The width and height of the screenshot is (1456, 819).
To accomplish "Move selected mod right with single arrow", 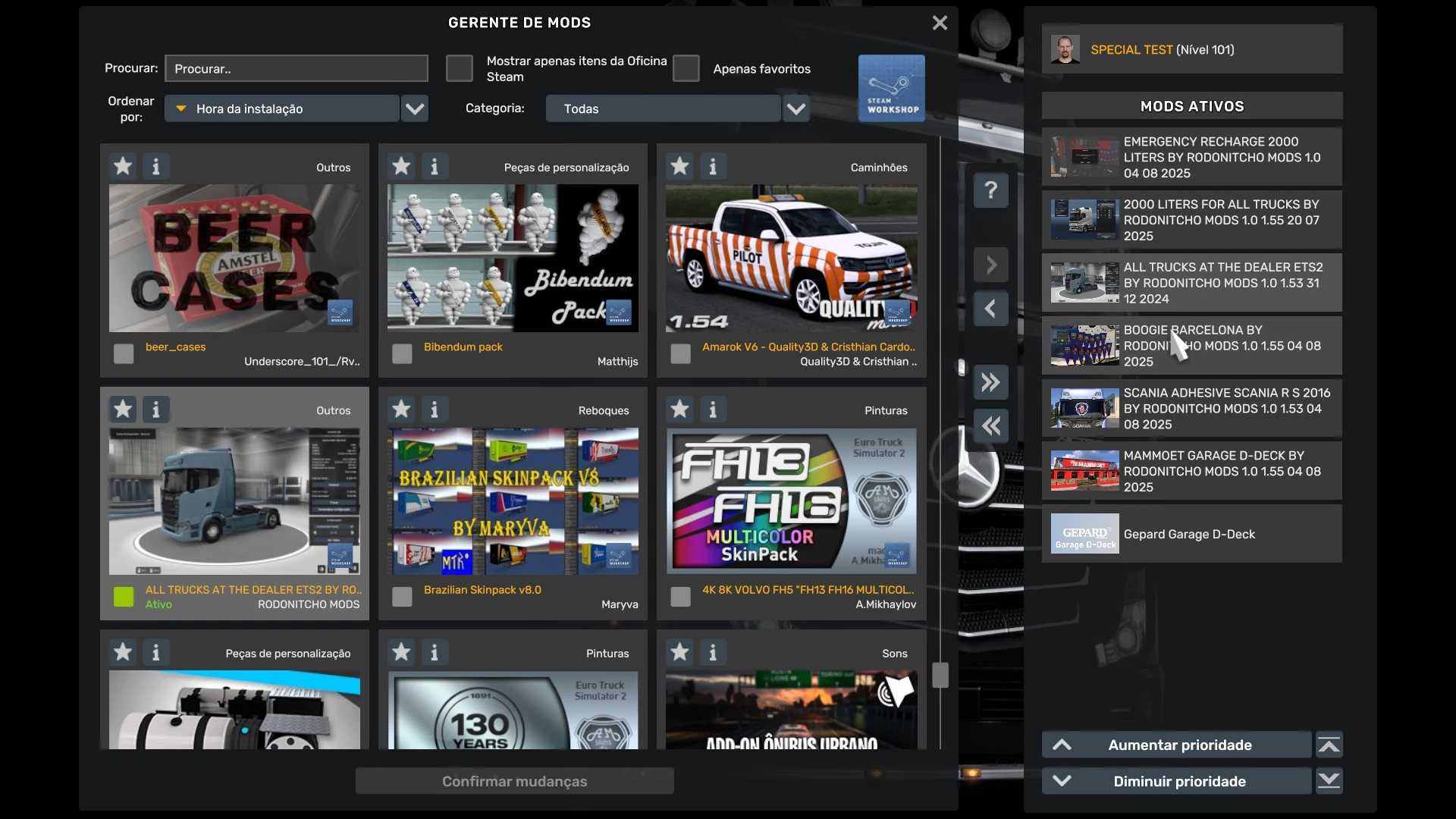I will [990, 265].
